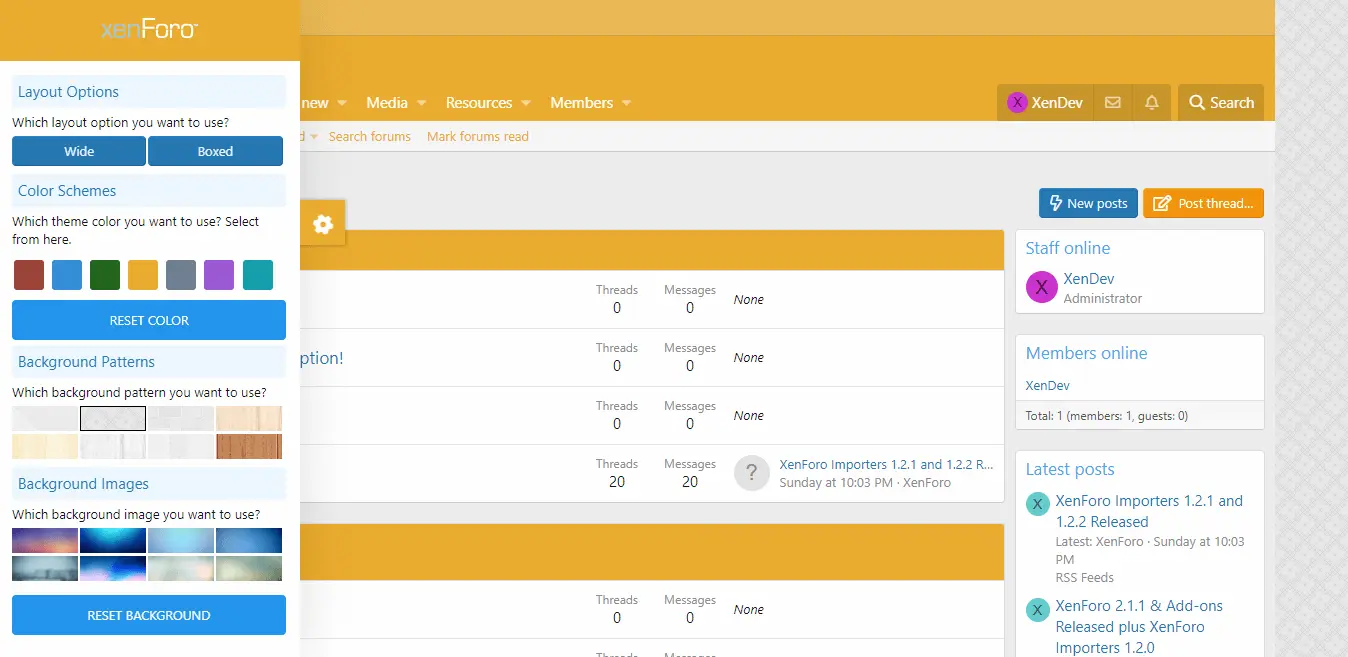Image resolution: width=1348 pixels, height=657 pixels.
Task: Click the RESET BACKGROUND button
Action: [149, 615]
